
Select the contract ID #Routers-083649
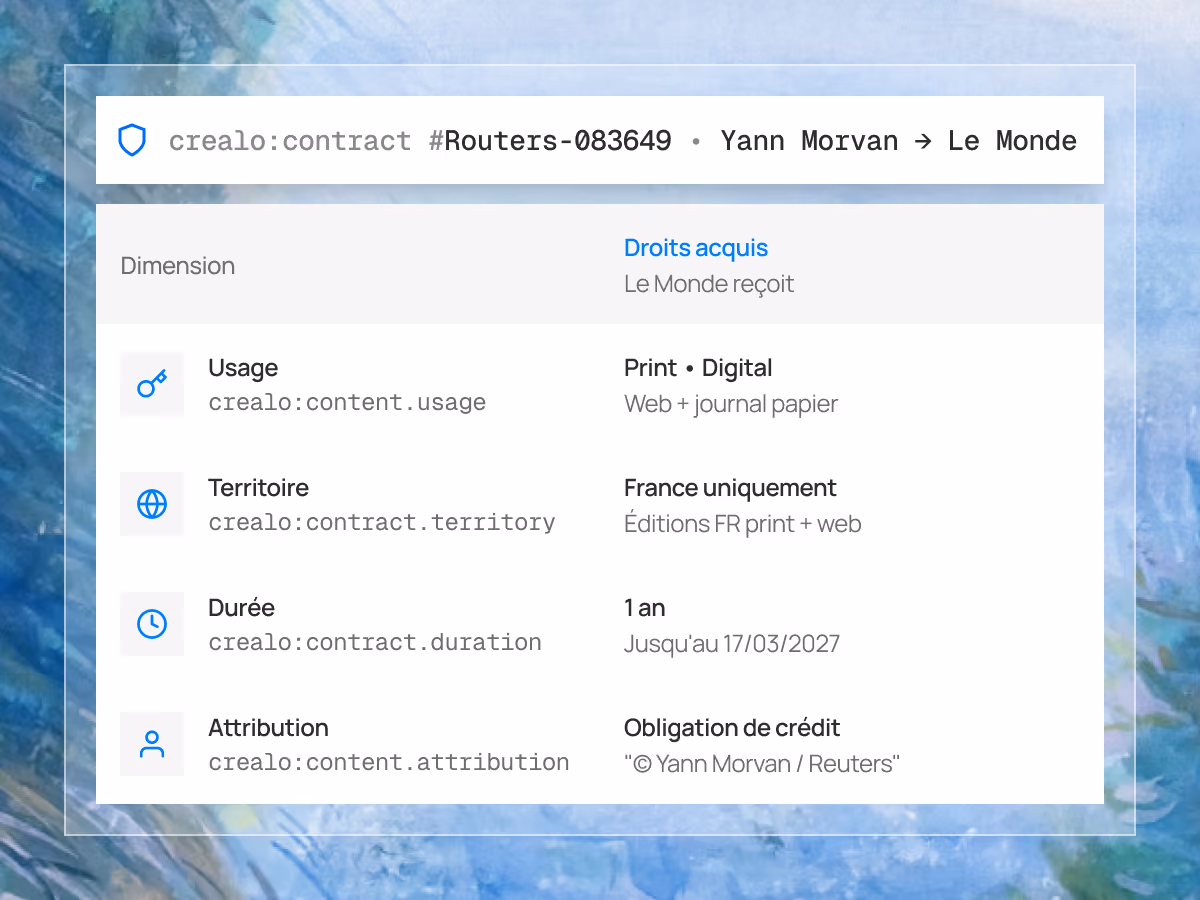point(550,141)
